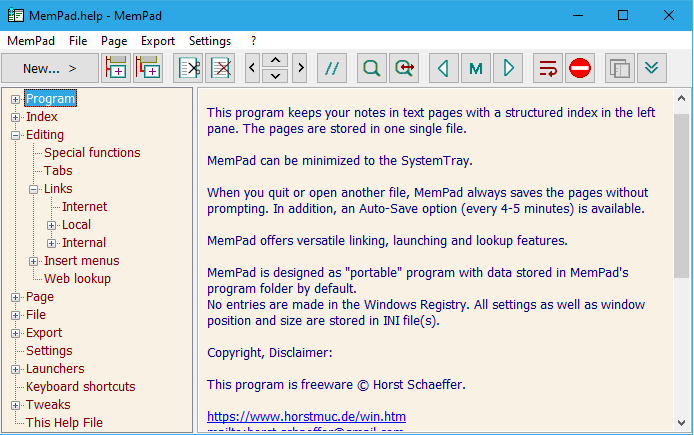
Task: Expand the Local tree node
Action: [51, 225]
